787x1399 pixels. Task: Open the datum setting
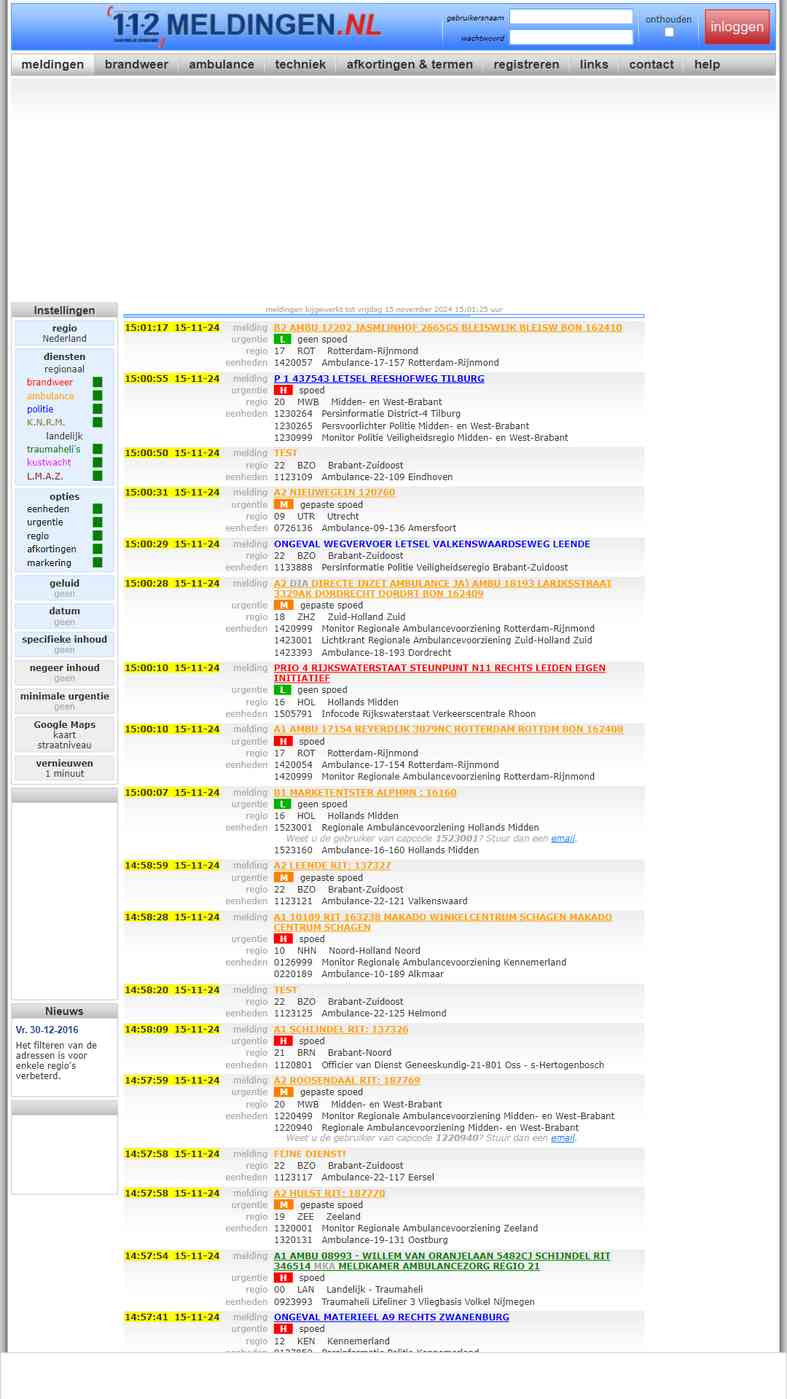point(64,616)
